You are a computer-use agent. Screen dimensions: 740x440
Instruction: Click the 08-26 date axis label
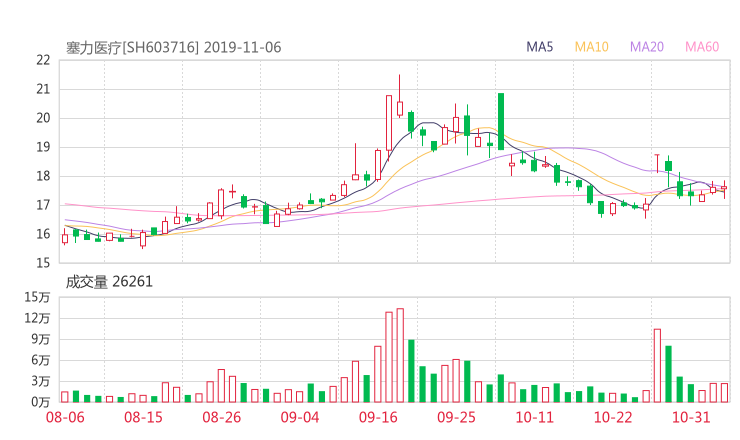(x=221, y=417)
